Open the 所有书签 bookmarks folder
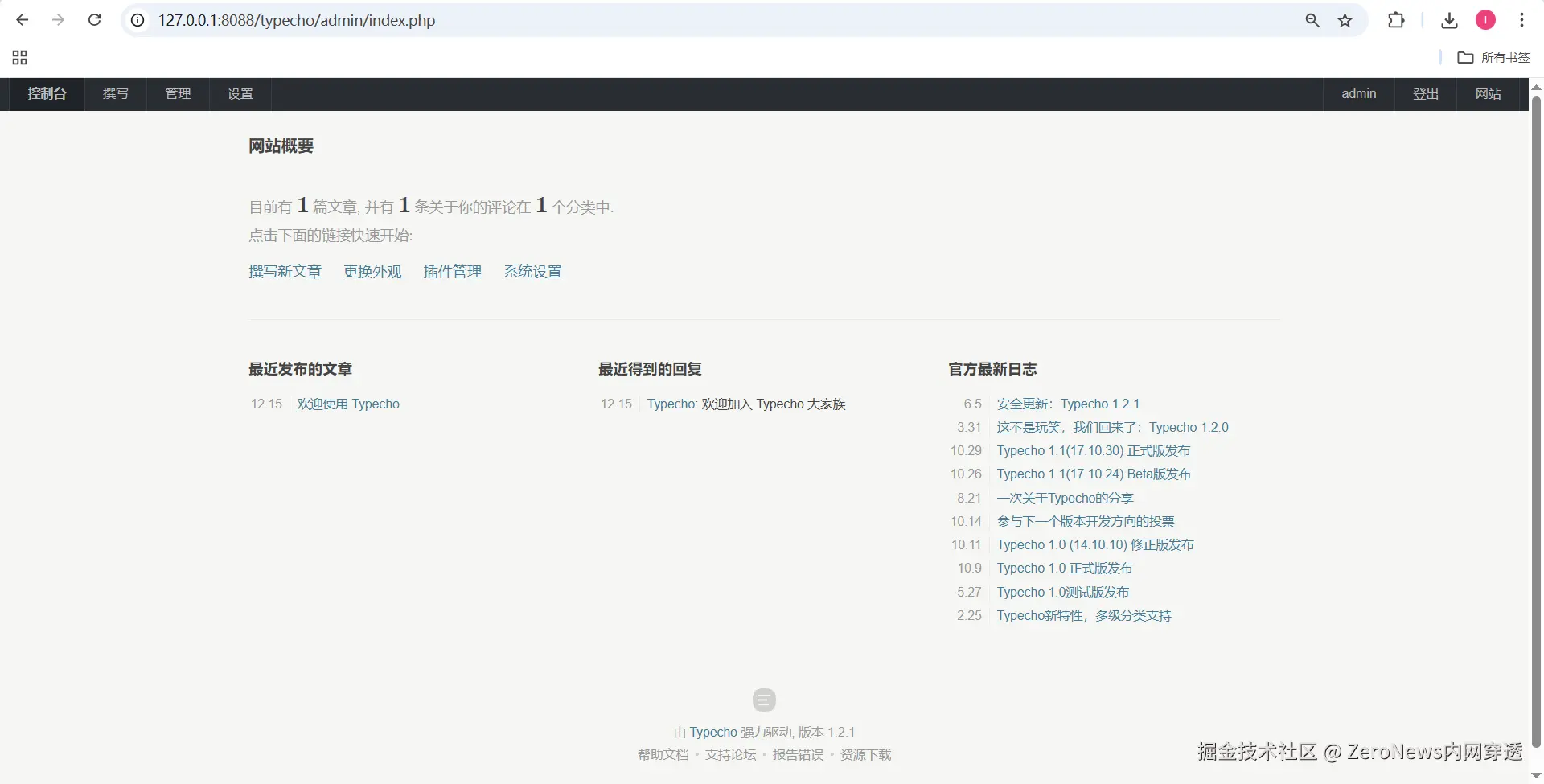This screenshot has width=1544, height=784. pyautogui.click(x=1493, y=57)
